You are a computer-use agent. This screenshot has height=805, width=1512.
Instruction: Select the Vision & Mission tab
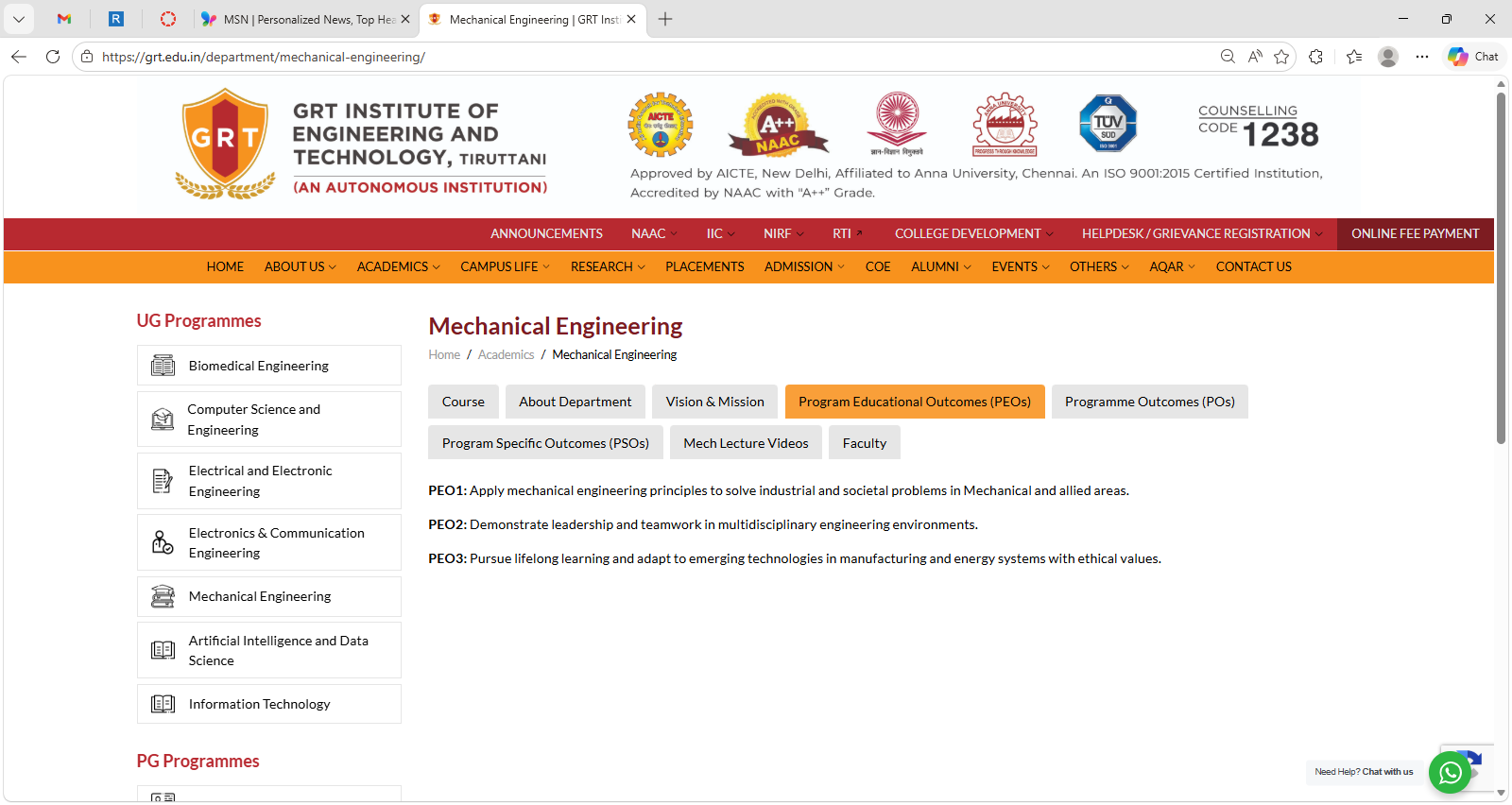pos(714,402)
